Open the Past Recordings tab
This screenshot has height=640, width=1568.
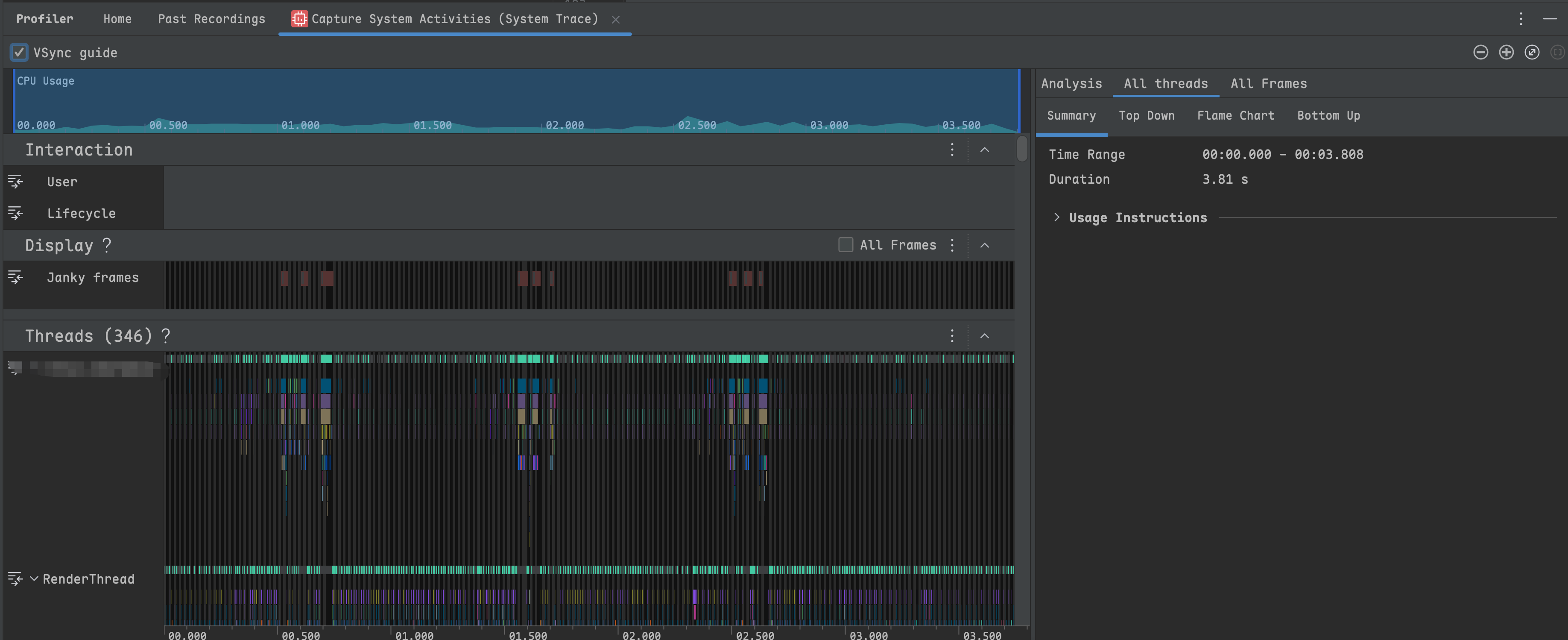211,19
